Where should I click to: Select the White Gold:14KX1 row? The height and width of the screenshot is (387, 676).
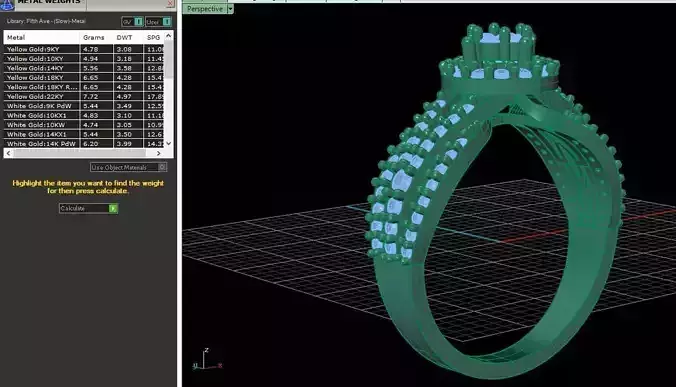pyautogui.click(x=84, y=134)
